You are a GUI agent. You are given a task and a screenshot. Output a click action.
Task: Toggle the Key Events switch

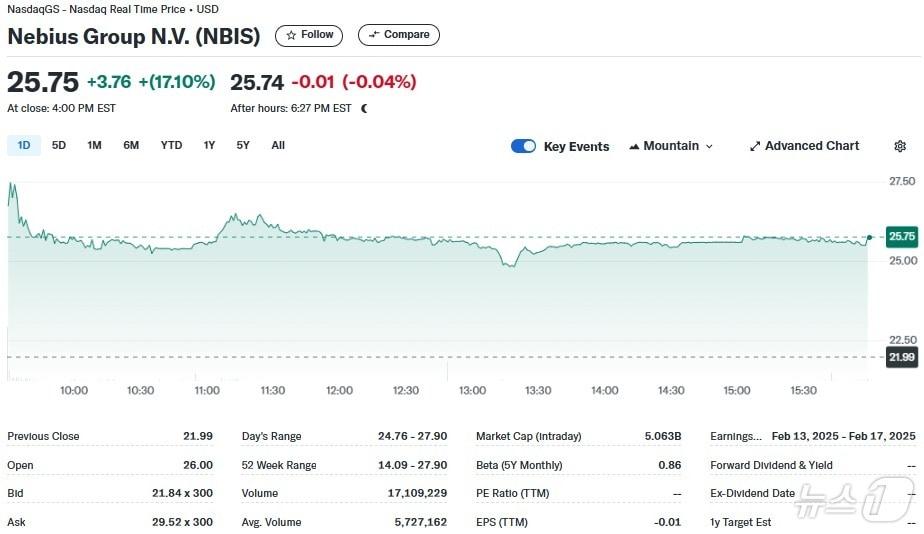(523, 146)
